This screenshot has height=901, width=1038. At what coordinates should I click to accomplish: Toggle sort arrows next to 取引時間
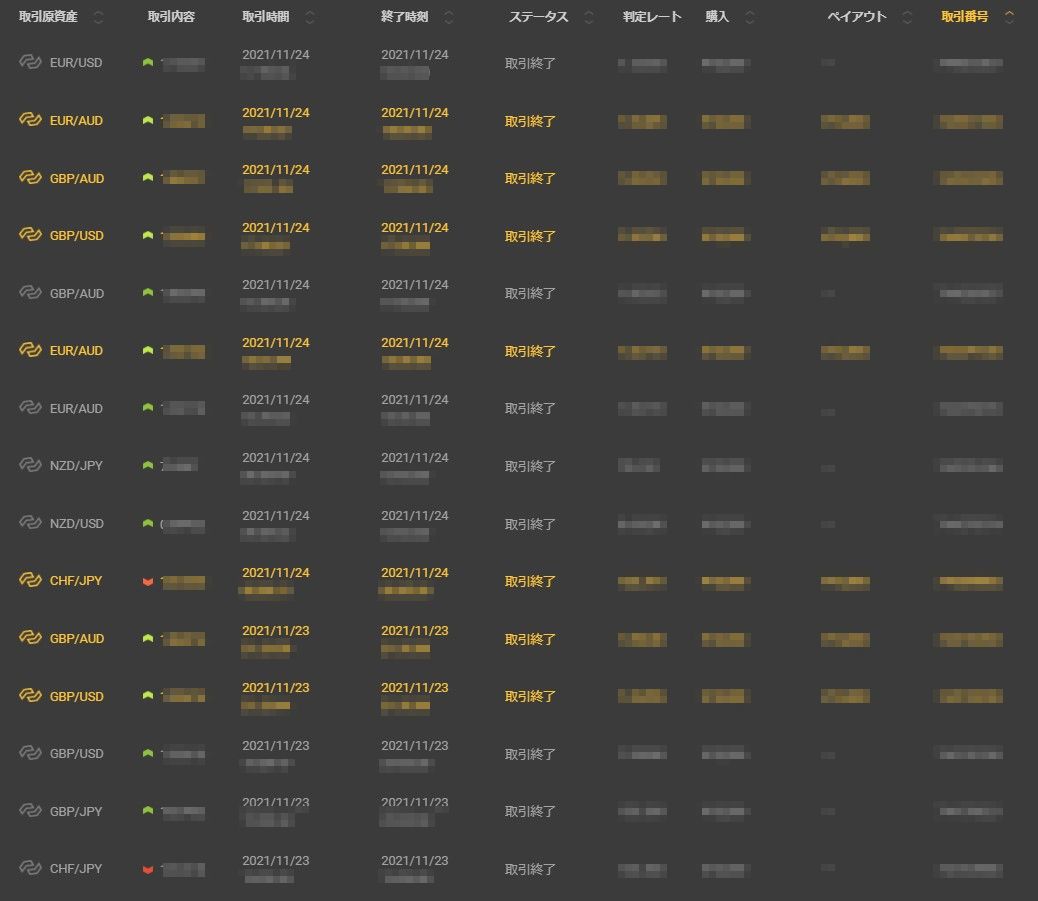[310, 18]
